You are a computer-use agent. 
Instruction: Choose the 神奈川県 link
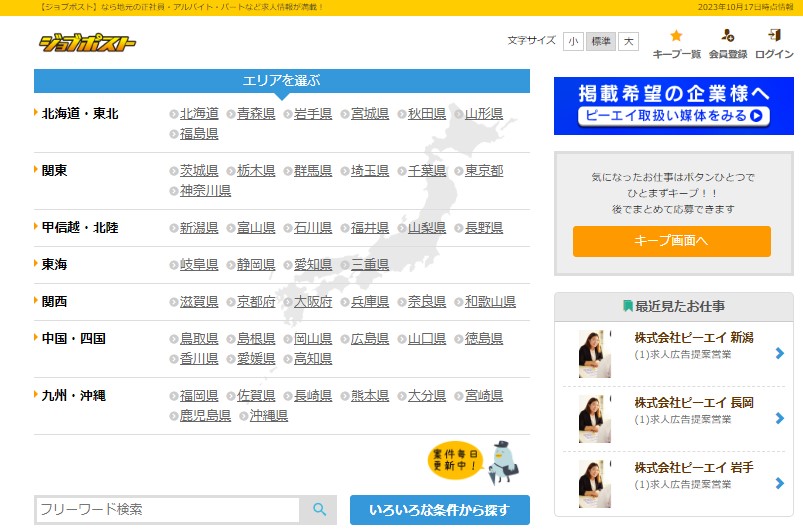point(205,190)
